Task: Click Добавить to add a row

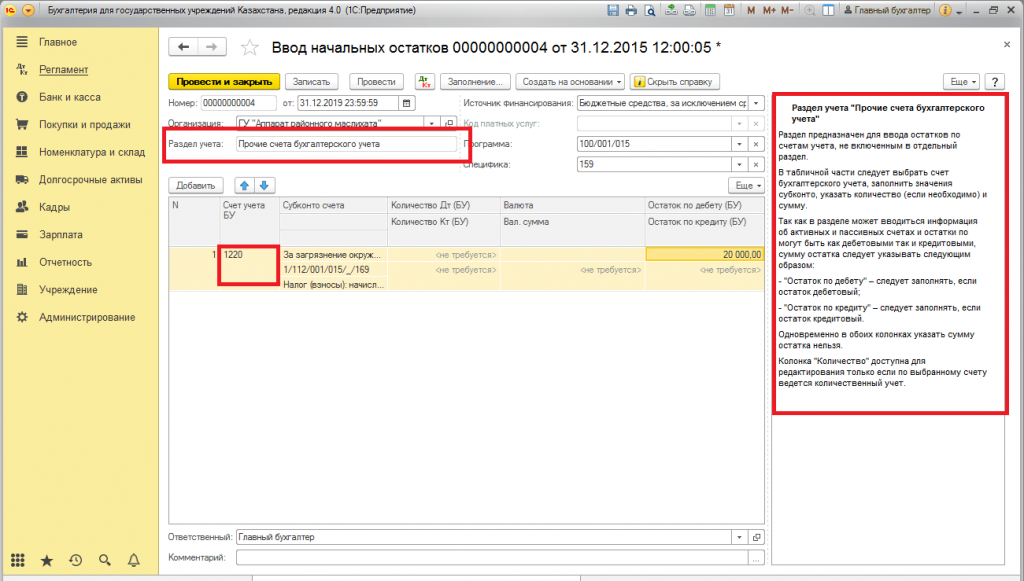Action: coord(195,185)
